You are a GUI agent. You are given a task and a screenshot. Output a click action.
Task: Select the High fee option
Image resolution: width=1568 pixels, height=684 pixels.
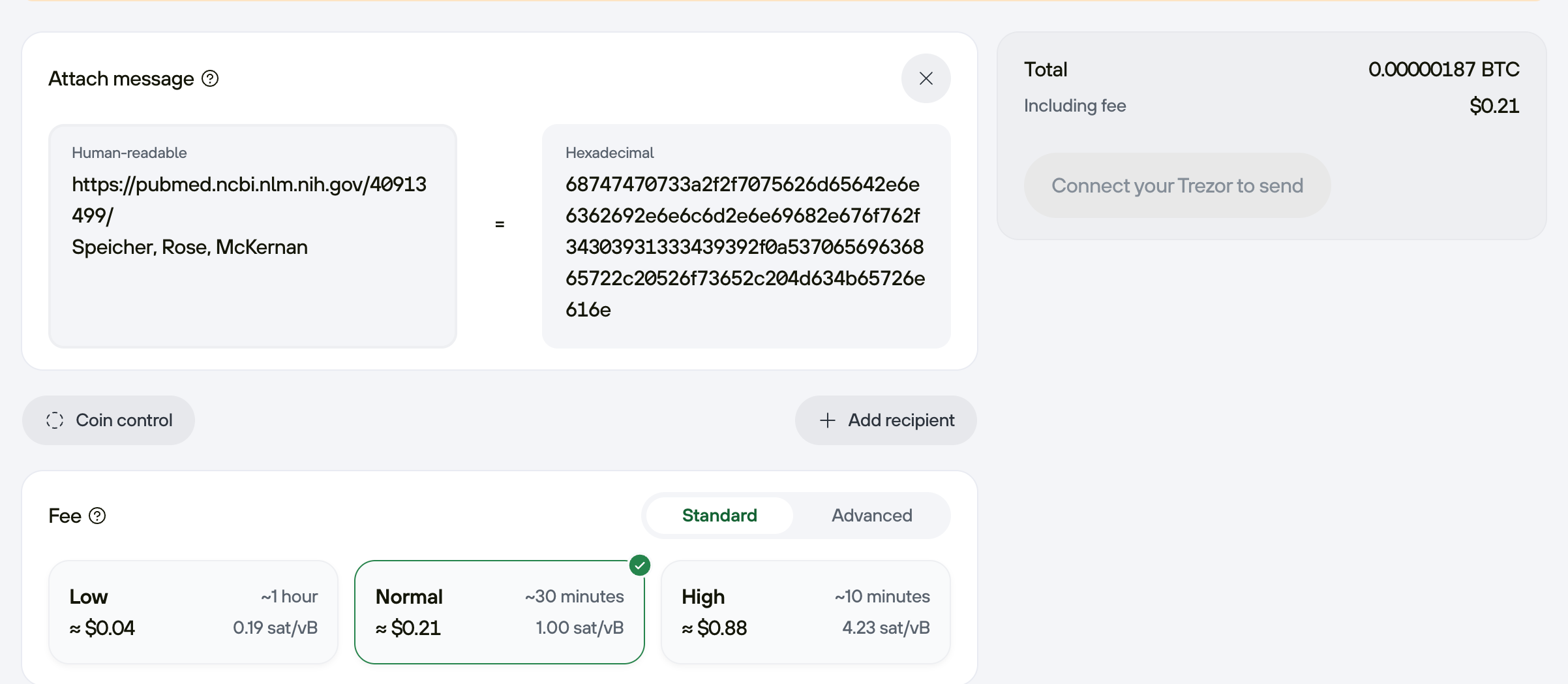coord(806,612)
